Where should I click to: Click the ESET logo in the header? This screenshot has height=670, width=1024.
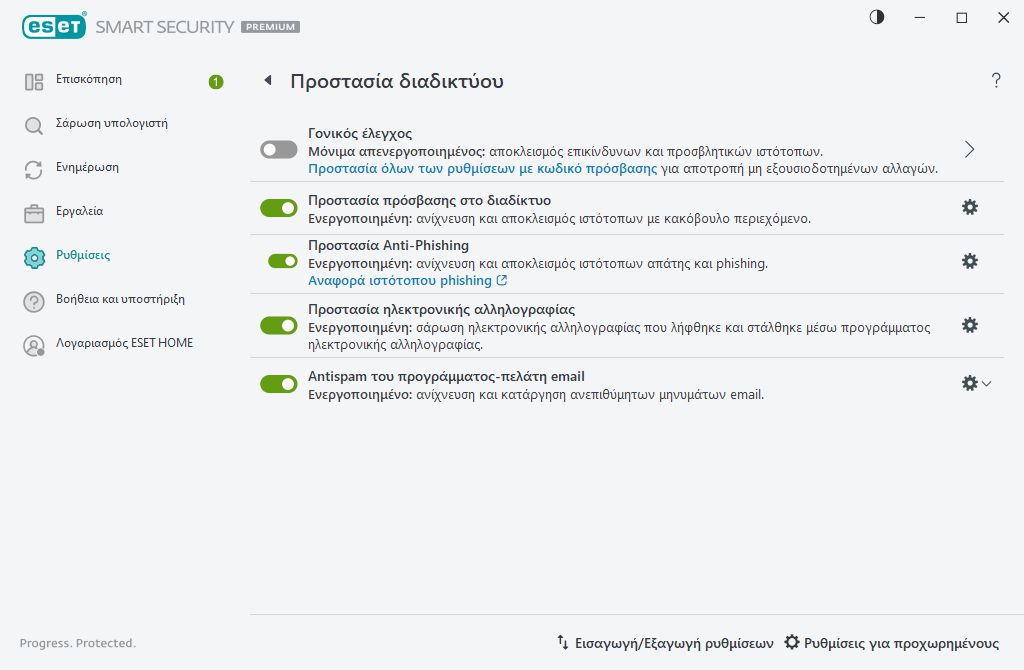pos(52,27)
